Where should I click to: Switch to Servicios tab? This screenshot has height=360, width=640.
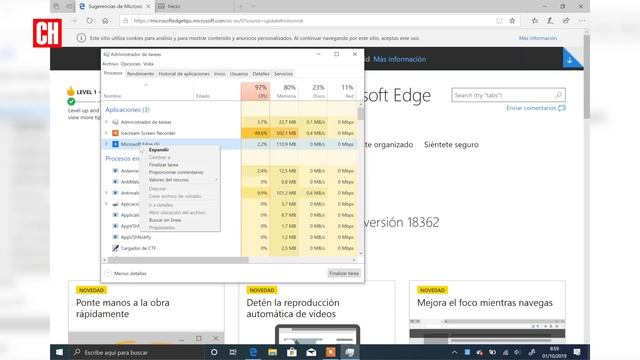pyautogui.click(x=283, y=74)
